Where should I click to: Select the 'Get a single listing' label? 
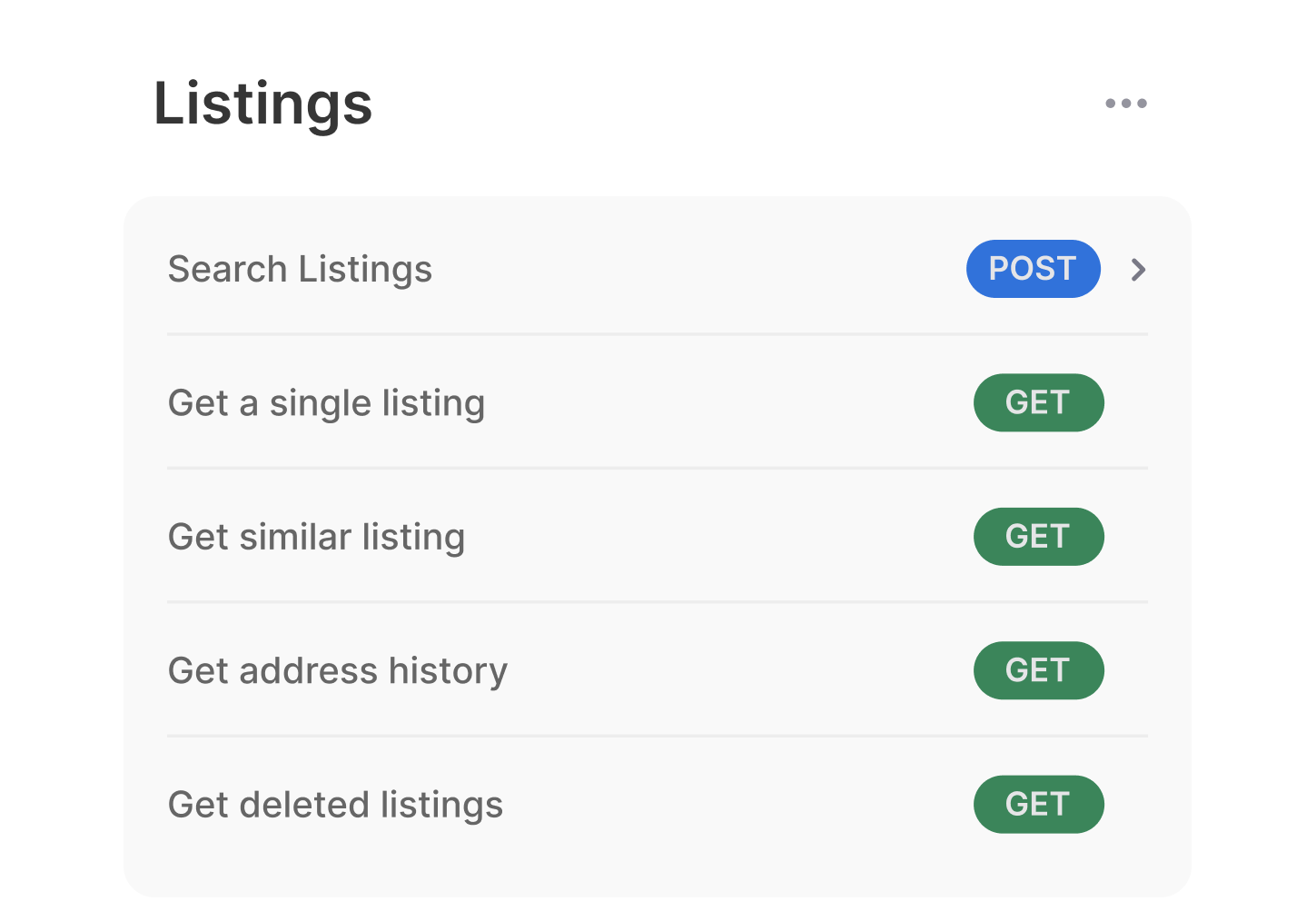click(326, 403)
